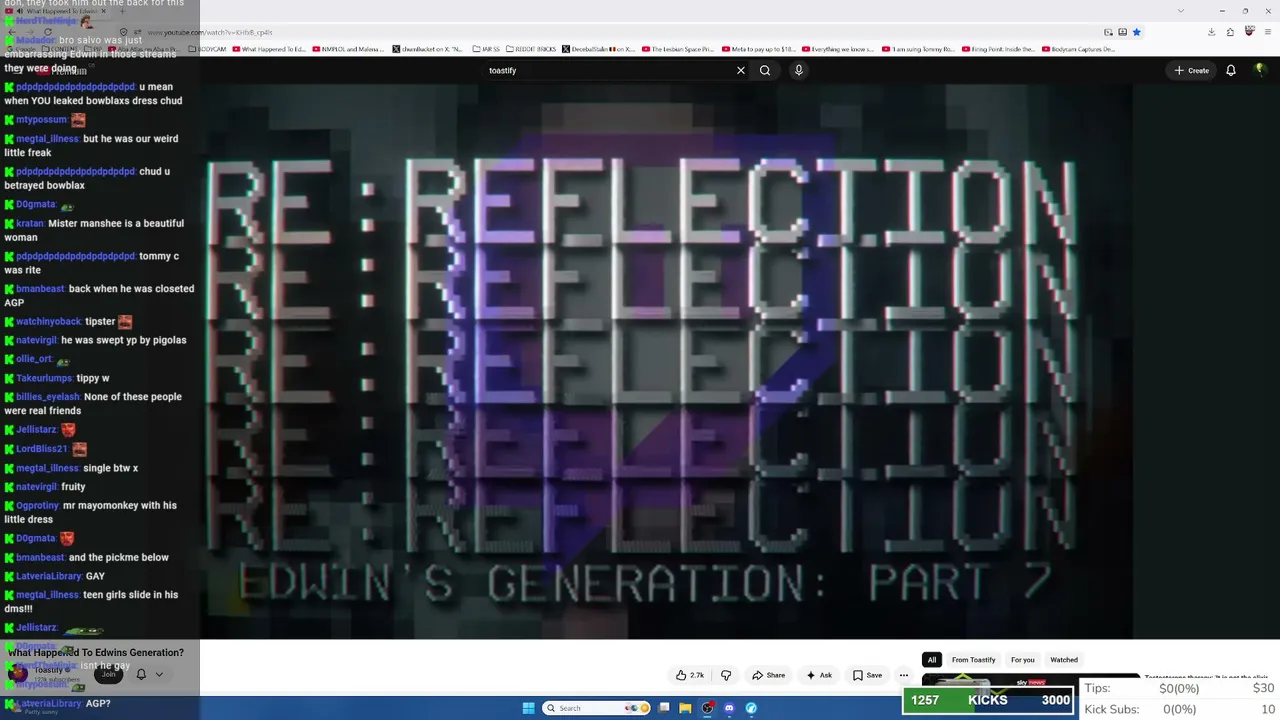Open the 'I am suing Tommy Ro...' bookmark
Image resolution: width=1280 pixels, height=720 pixels.
[x=918, y=49]
